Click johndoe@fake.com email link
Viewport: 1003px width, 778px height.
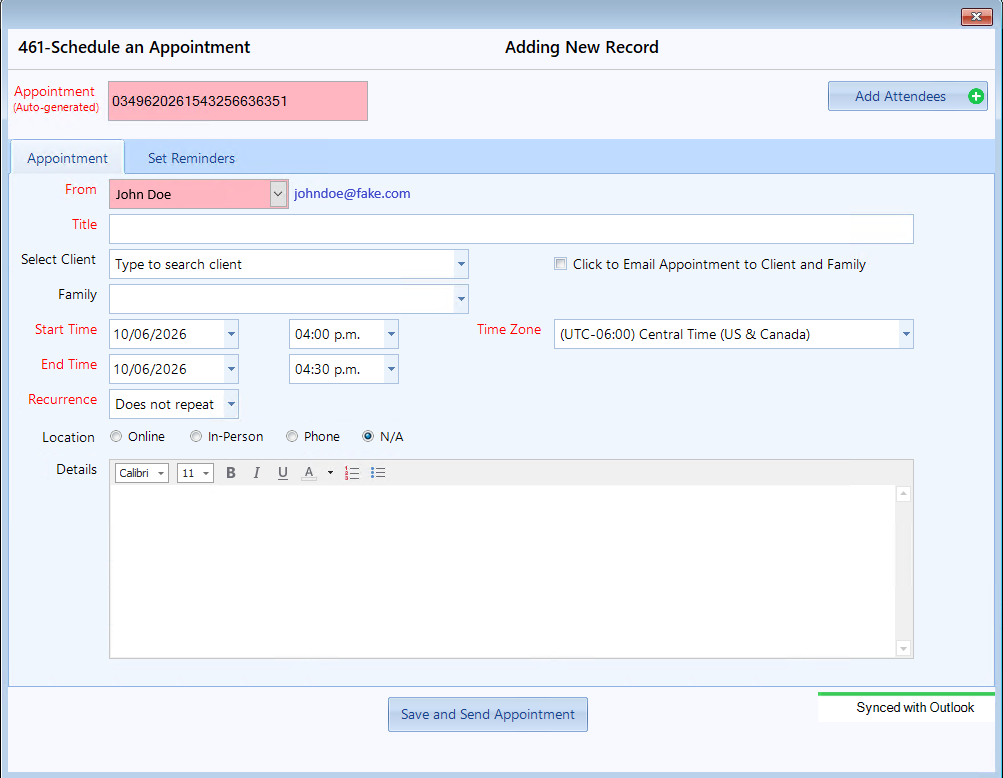pyautogui.click(x=352, y=193)
